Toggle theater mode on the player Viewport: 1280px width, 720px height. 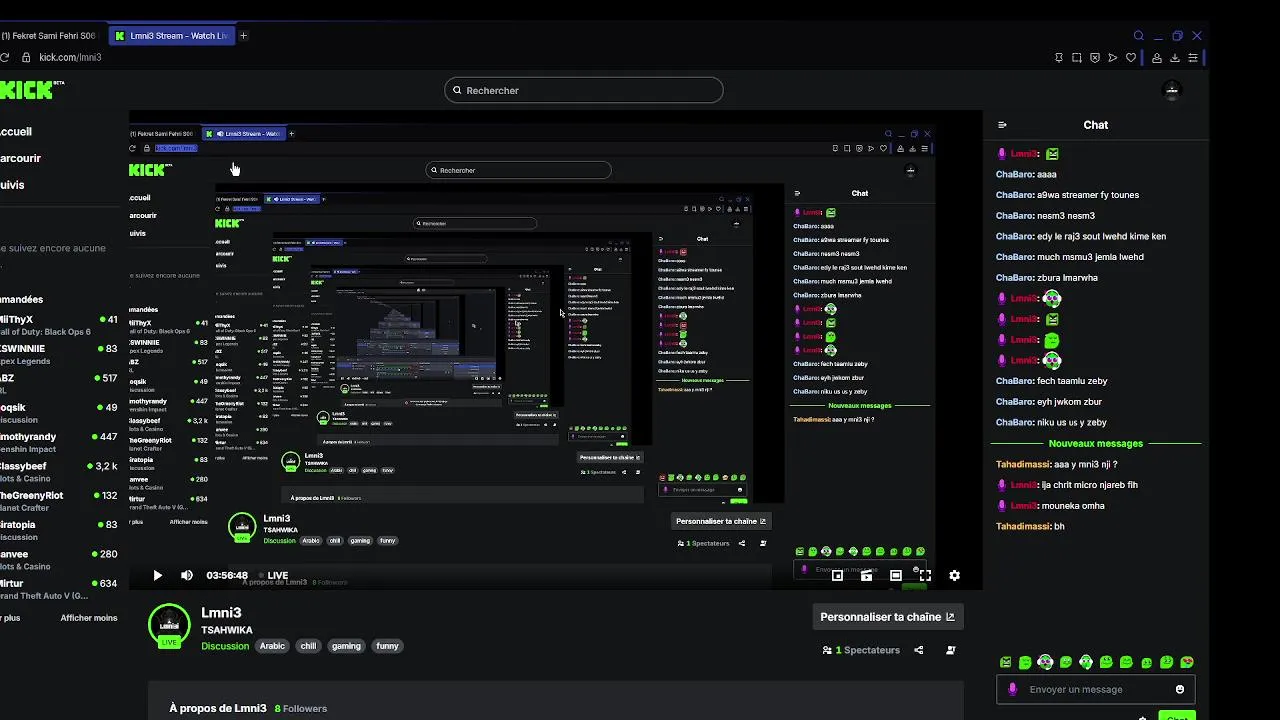click(x=896, y=575)
